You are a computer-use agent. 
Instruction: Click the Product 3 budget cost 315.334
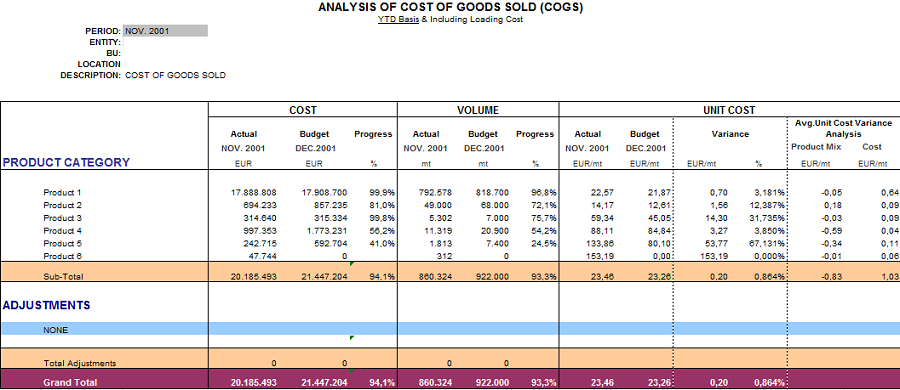click(x=324, y=218)
